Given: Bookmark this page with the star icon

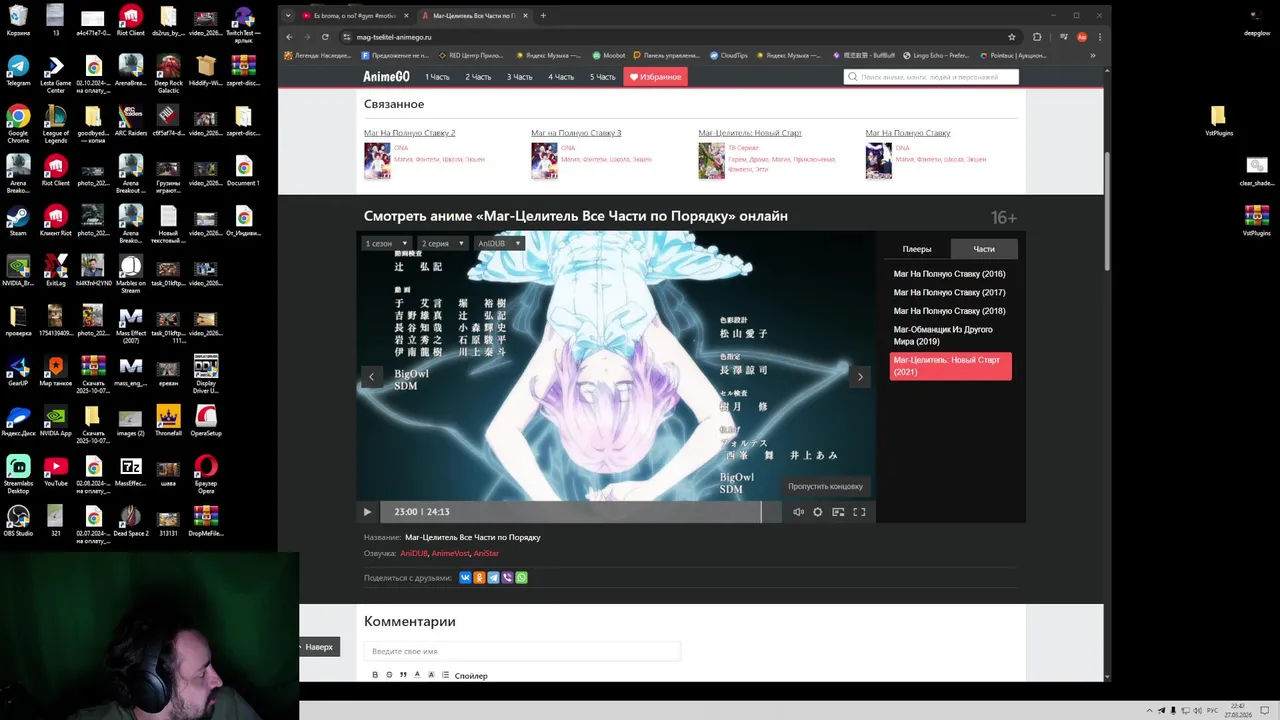Looking at the screenshot, I should coord(1011,37).
